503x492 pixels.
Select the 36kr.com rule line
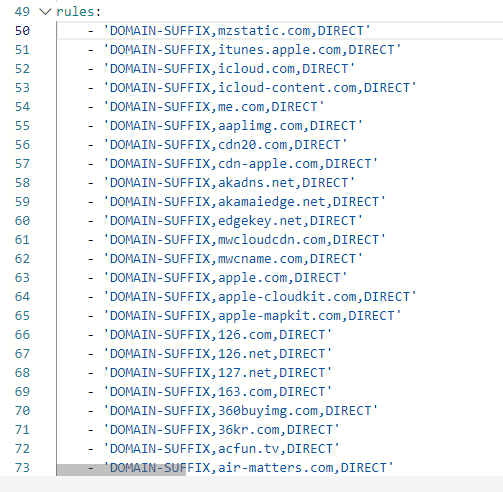[221, 430]
